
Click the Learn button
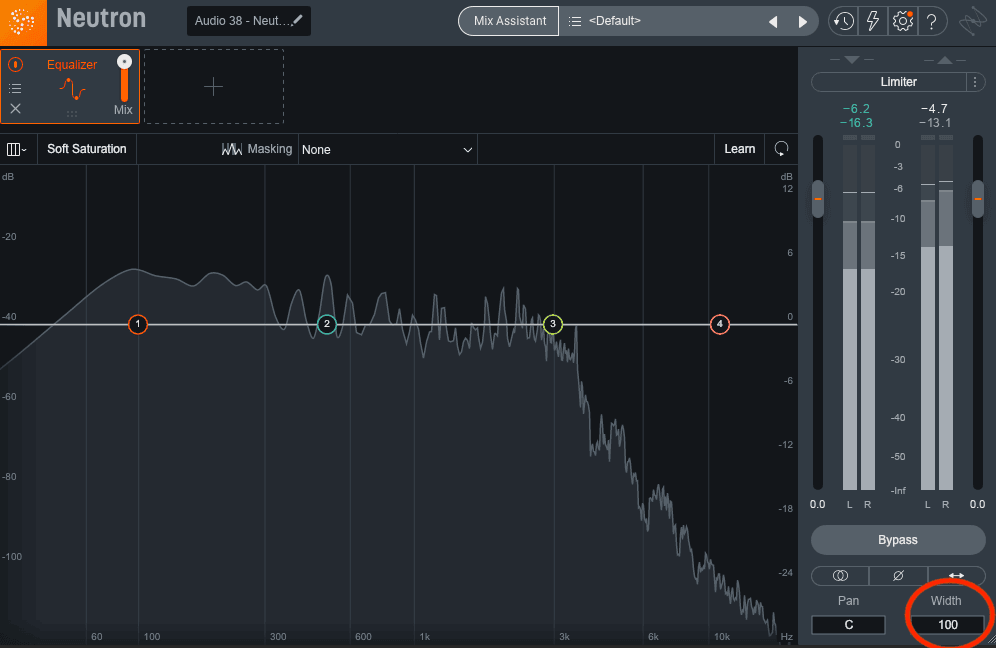pyautogui.click(x=739, y=149)
